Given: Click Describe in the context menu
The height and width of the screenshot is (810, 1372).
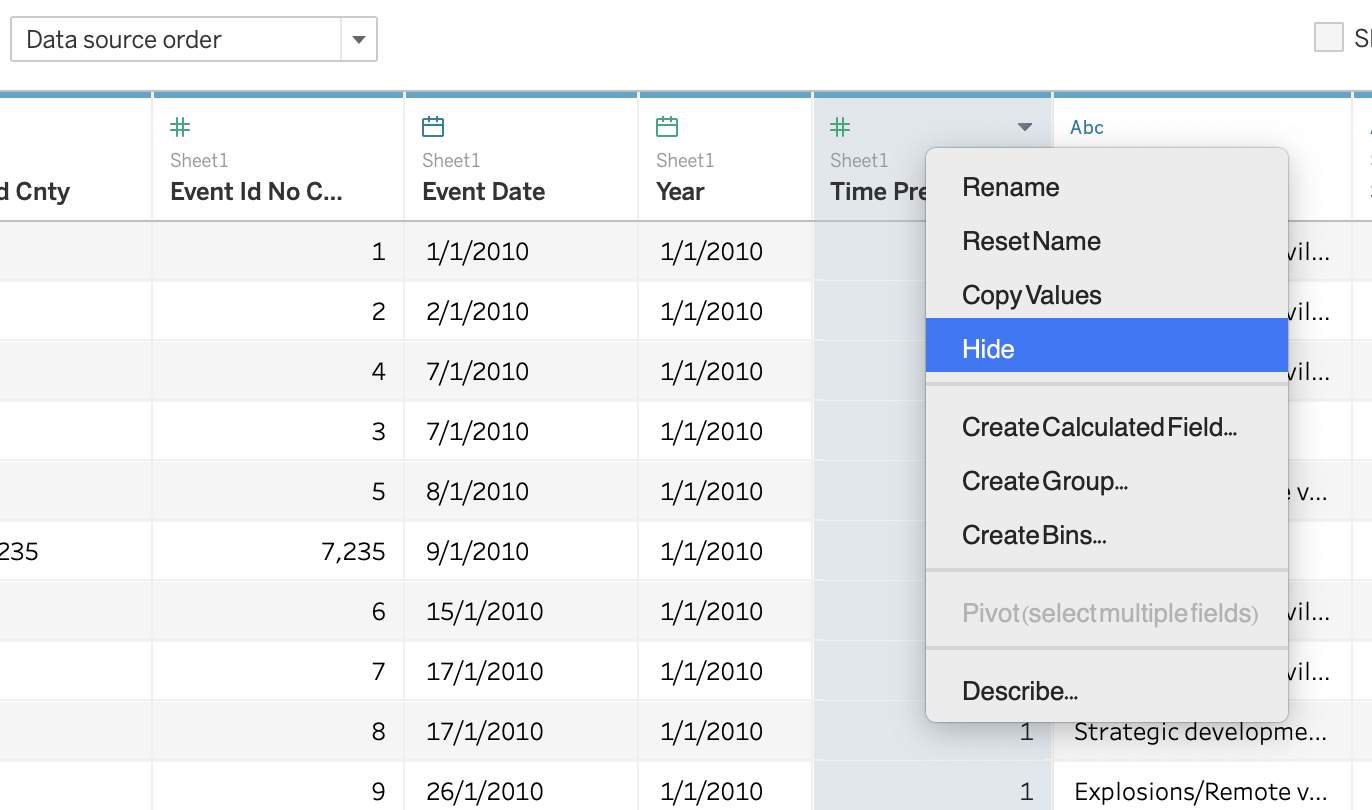Looking at the screenshot, I should 1019,691.
